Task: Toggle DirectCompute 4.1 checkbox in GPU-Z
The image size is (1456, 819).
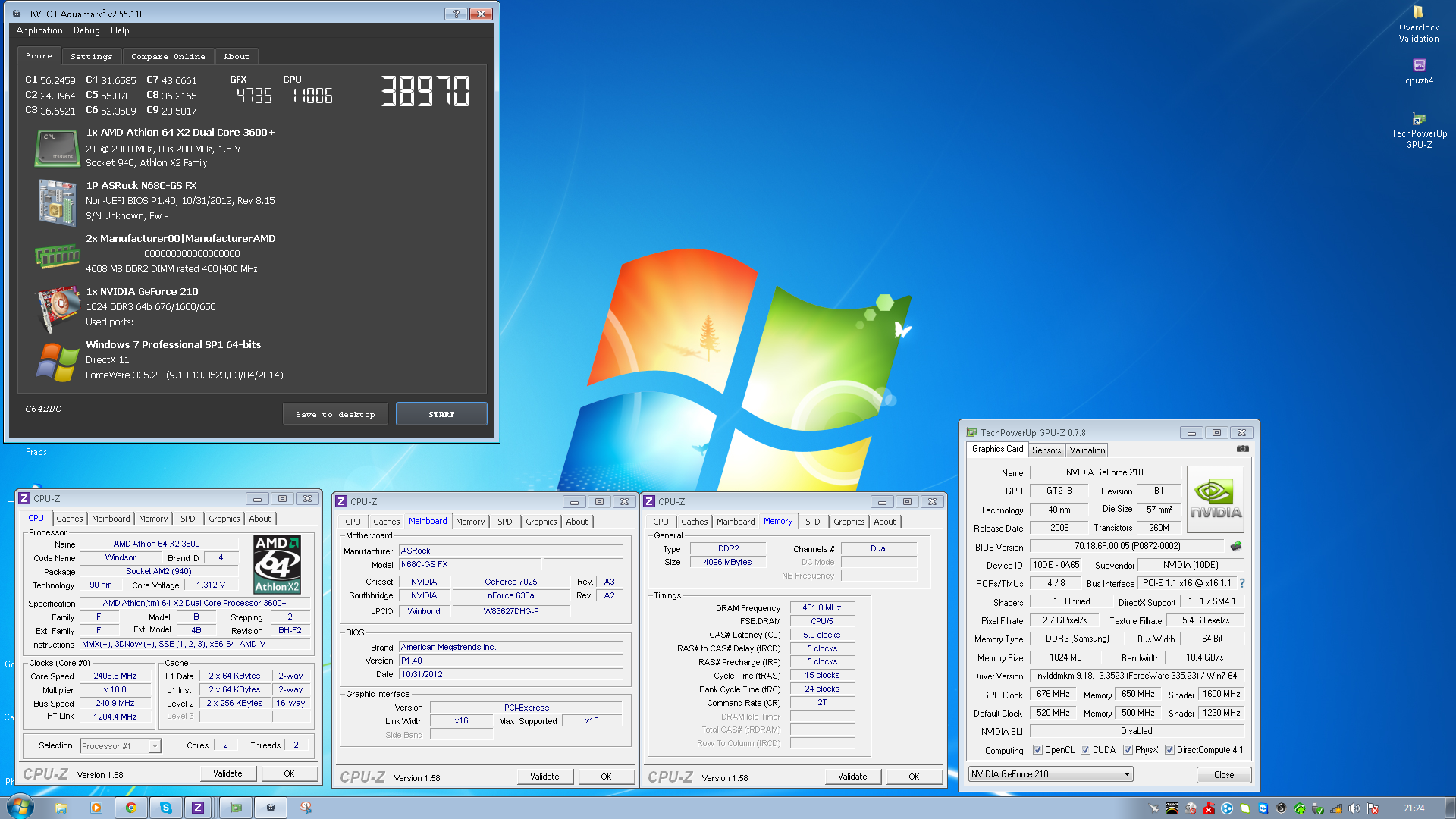Action: tap(1169, 750)
